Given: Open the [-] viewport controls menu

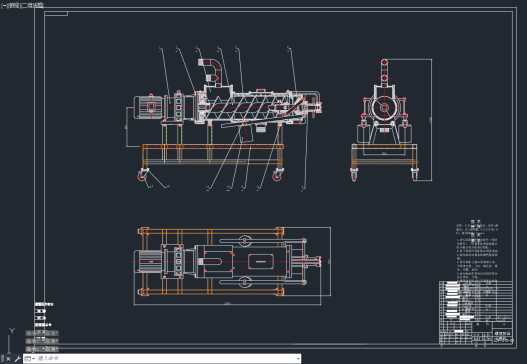Looking at the screenshot, I should click(x=3, y=6).
